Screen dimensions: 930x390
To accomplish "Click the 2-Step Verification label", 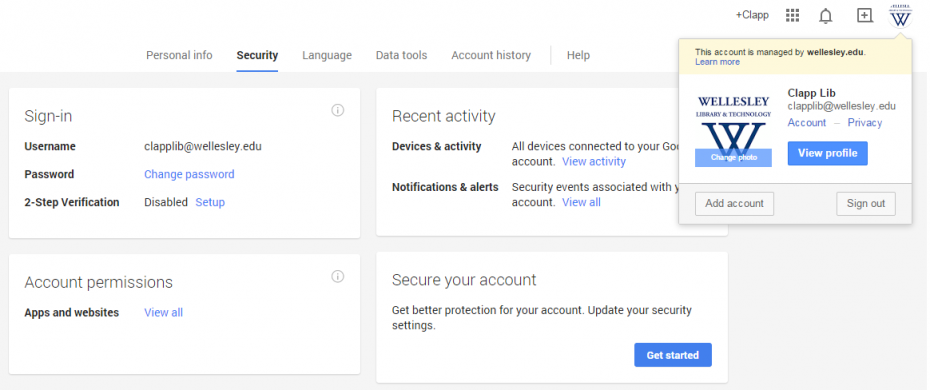I will click(72, 202).
